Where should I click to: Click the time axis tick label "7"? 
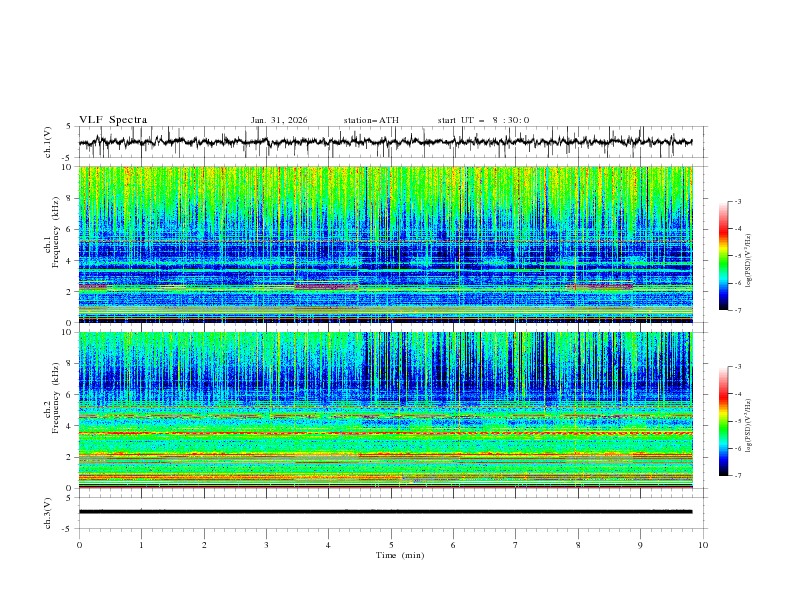click(516, 545)
